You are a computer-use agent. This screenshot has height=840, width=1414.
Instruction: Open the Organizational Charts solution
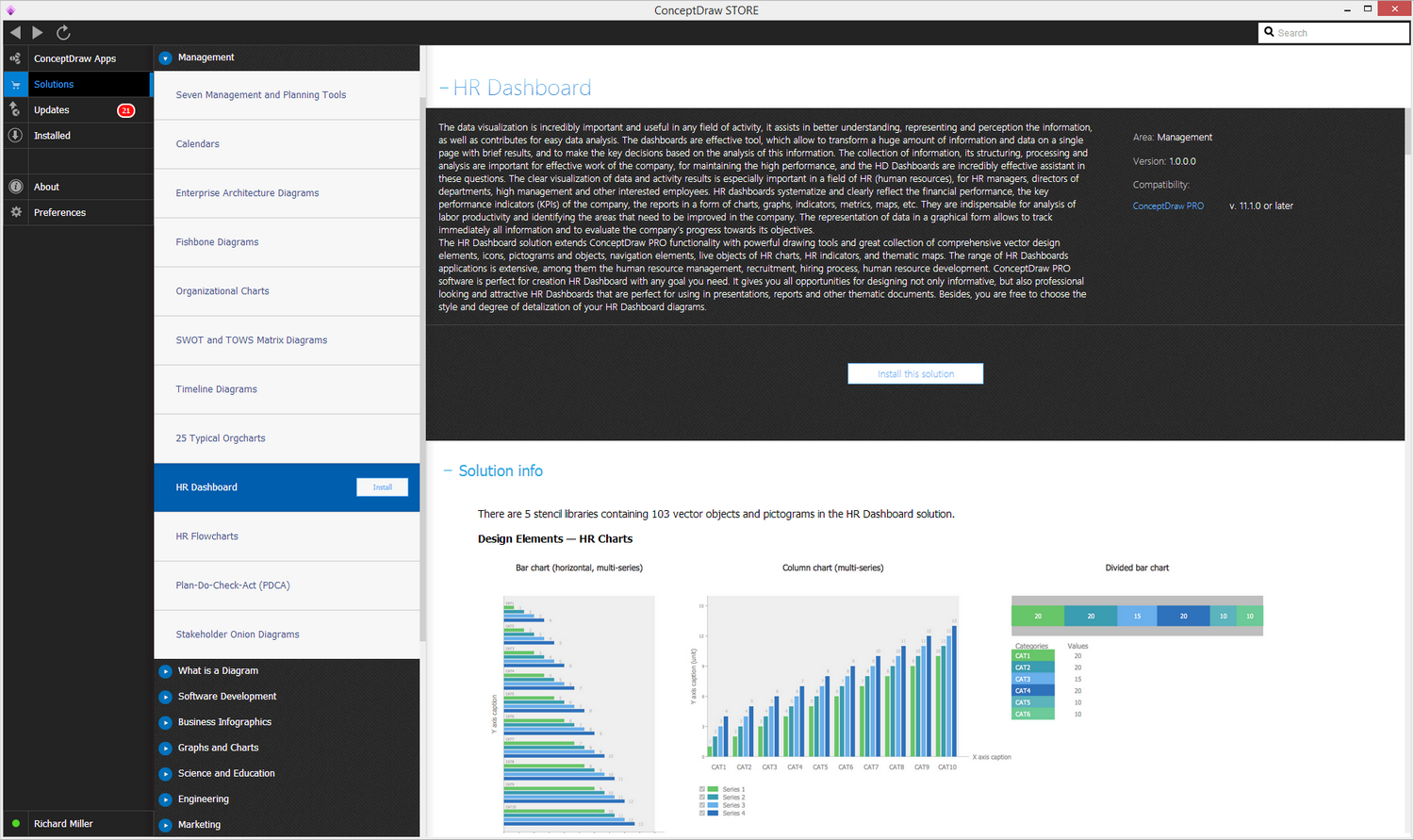click(287, 291)
